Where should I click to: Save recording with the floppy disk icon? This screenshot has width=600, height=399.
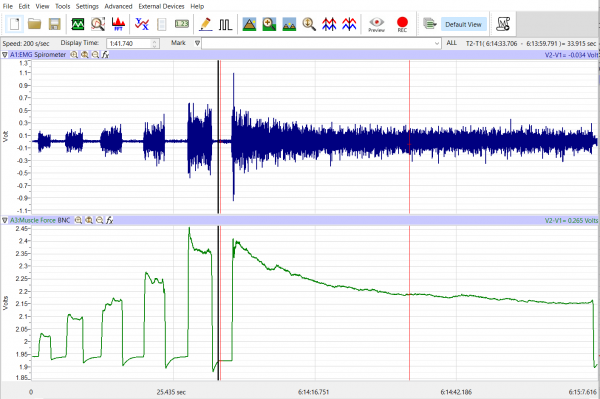[55, 24]
